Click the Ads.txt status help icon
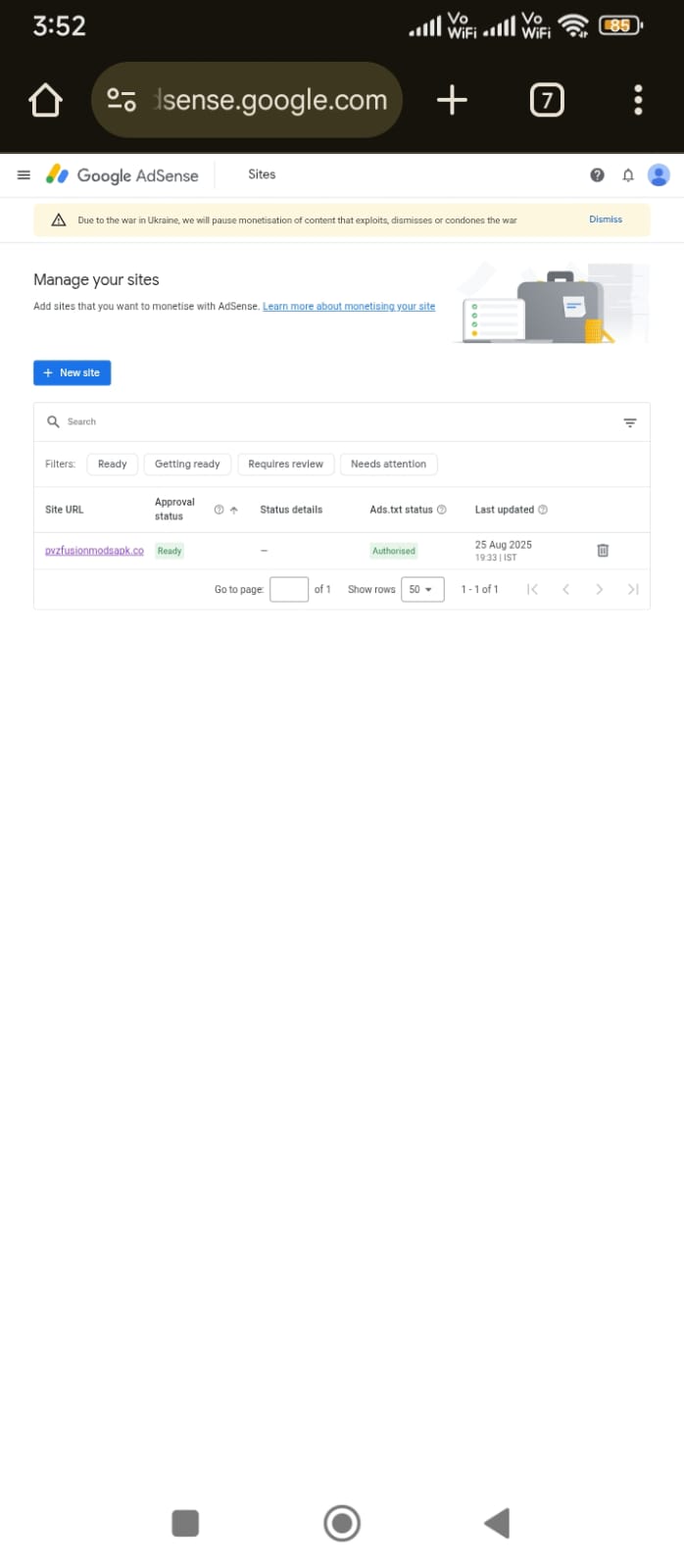Screen dimensions: 684x1568 442,510
